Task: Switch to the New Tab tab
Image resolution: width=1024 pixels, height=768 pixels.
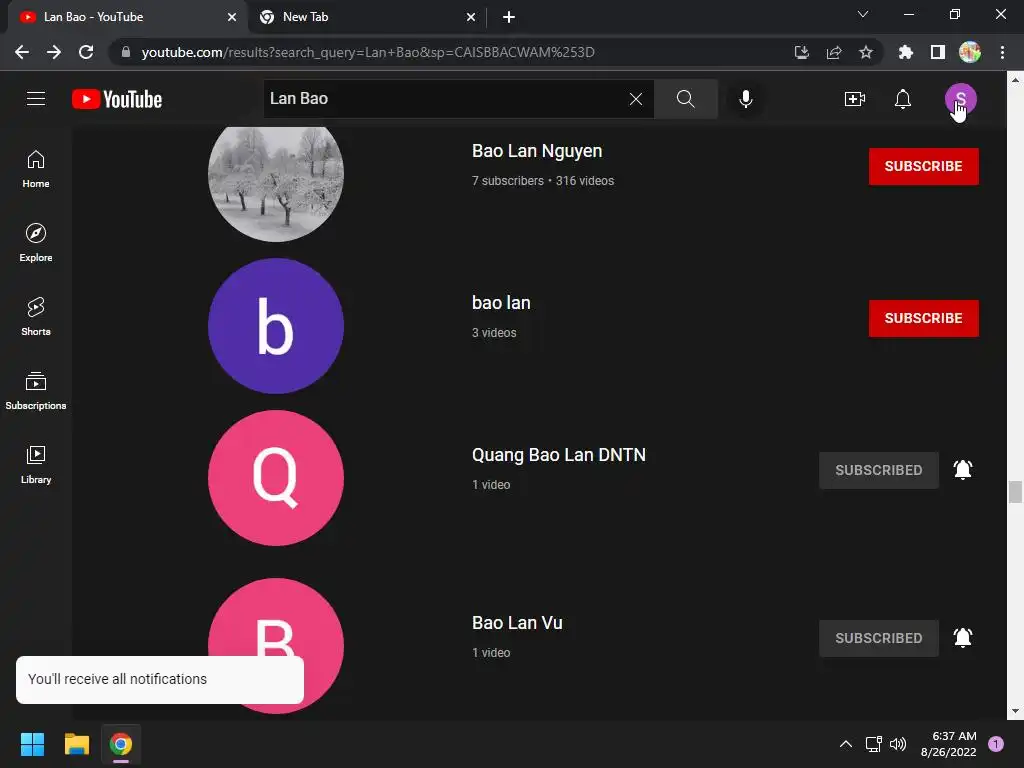Action: pyautogui.click(x=366, y=17)
